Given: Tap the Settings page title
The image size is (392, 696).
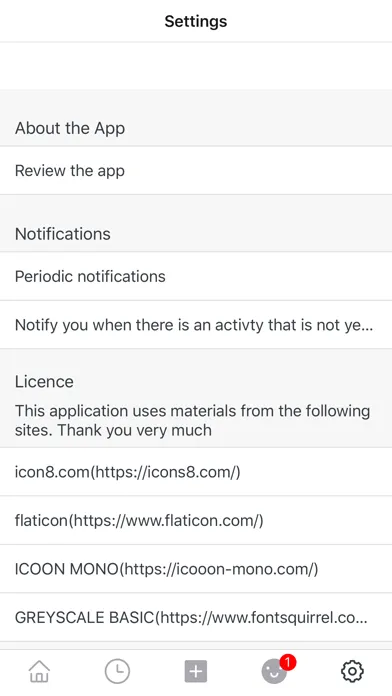Looking at the screenshot, I should [196, 21].
